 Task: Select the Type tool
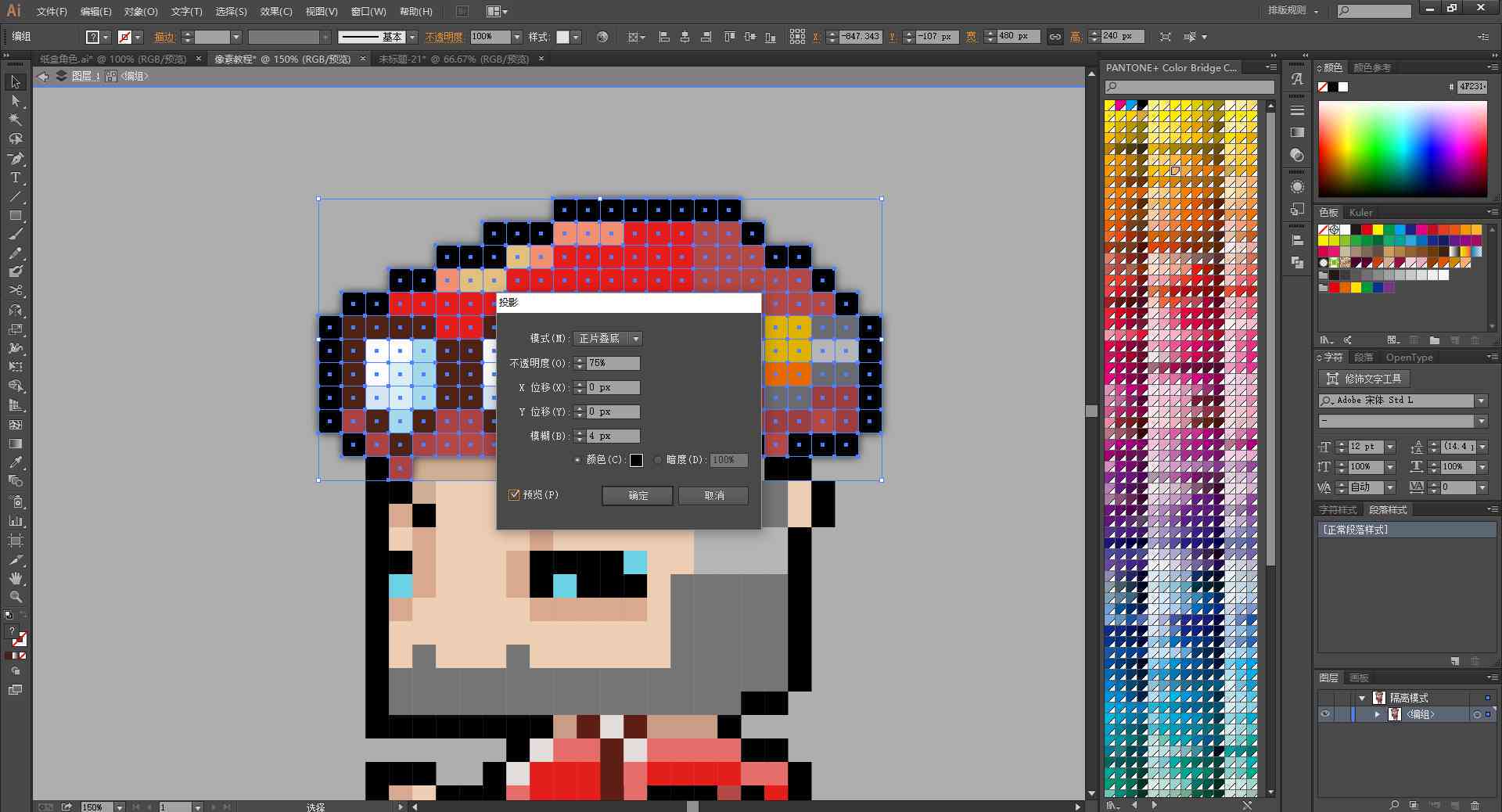pos(16,178)
